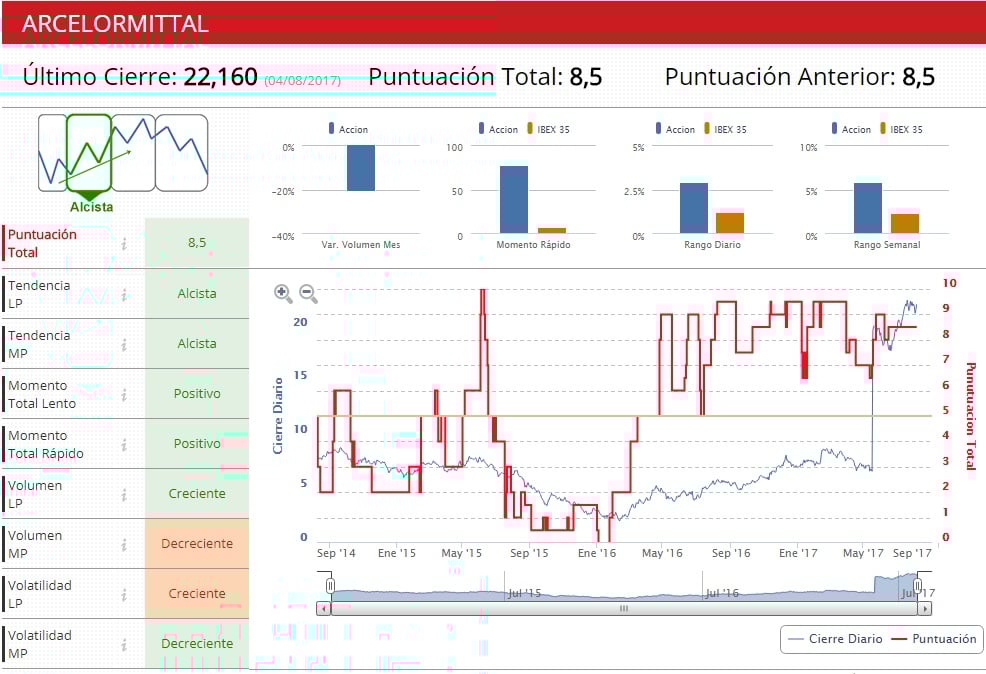Click the Sep '14 x-axis label

coord(336,553)
